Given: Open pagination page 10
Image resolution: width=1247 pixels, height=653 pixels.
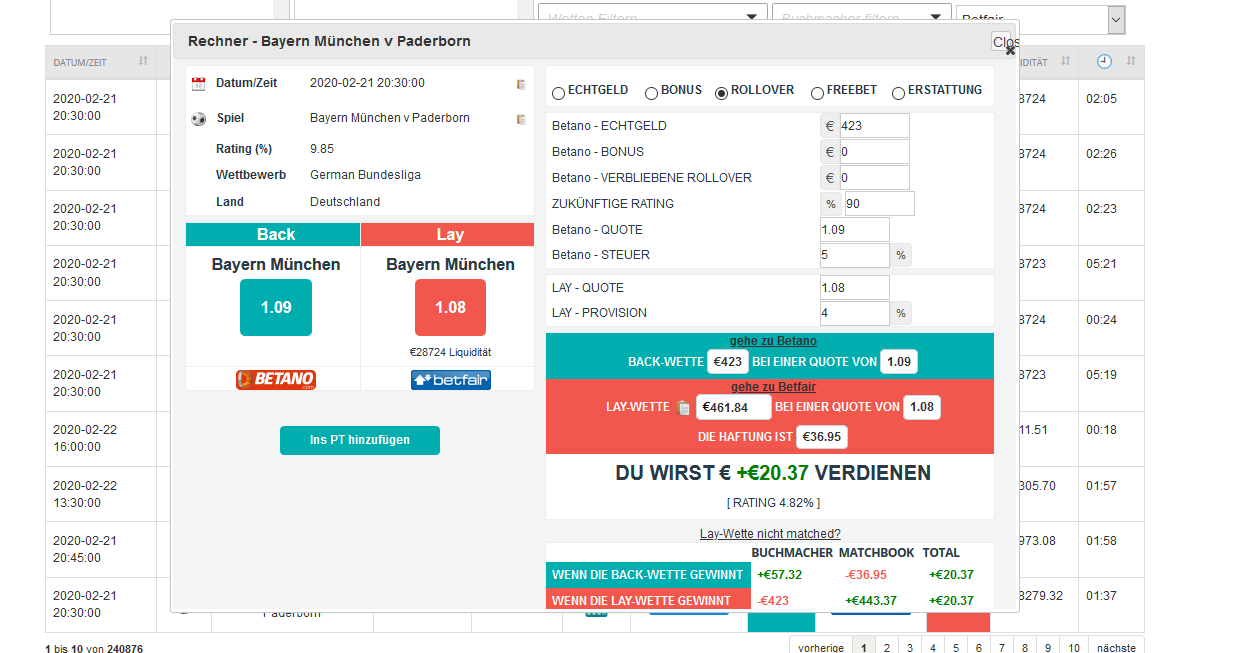Looking at the screenshot, I should pos(1074,648).
